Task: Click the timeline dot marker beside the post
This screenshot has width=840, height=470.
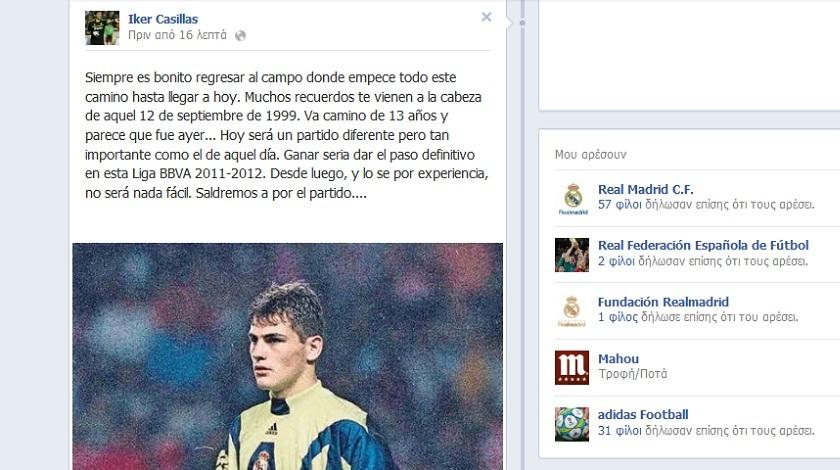Action: [x=522, y=23]
